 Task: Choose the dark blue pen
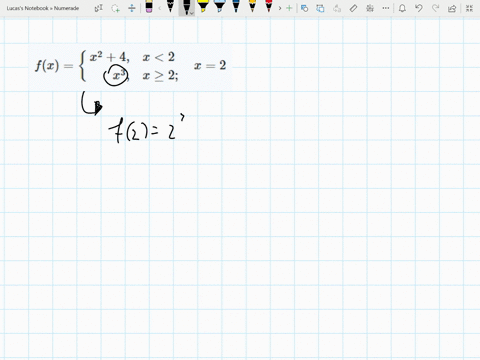click(x=236, y=6)
